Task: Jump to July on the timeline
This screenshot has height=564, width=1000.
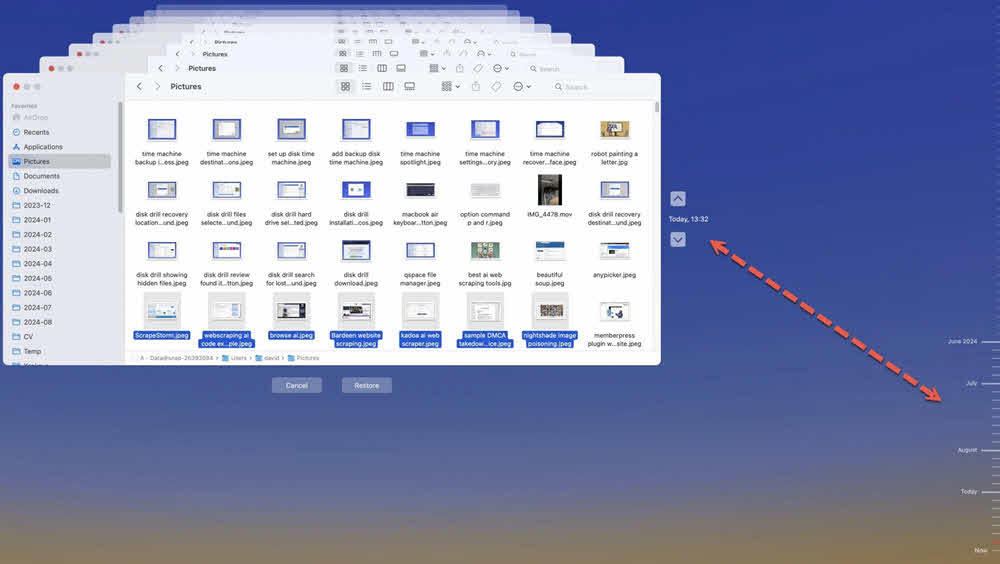Action: pos(971,383)
